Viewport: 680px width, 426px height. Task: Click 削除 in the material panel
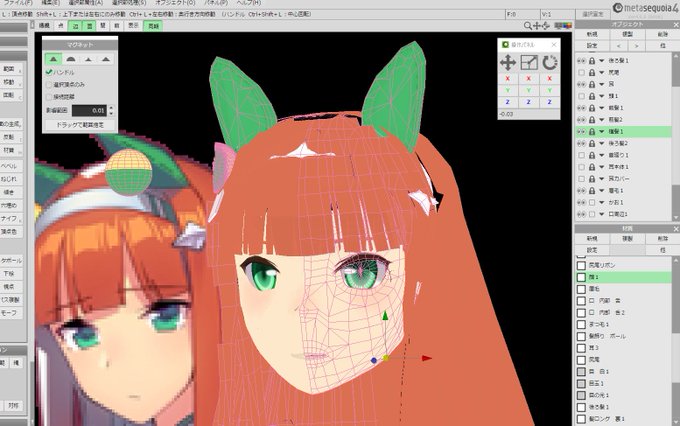(x=663, y=239)
